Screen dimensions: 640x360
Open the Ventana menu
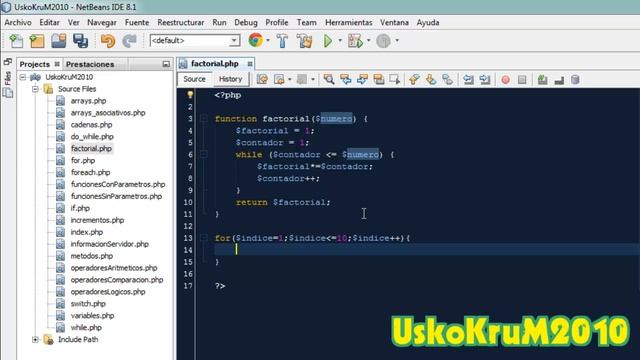(x=394, y=22)
